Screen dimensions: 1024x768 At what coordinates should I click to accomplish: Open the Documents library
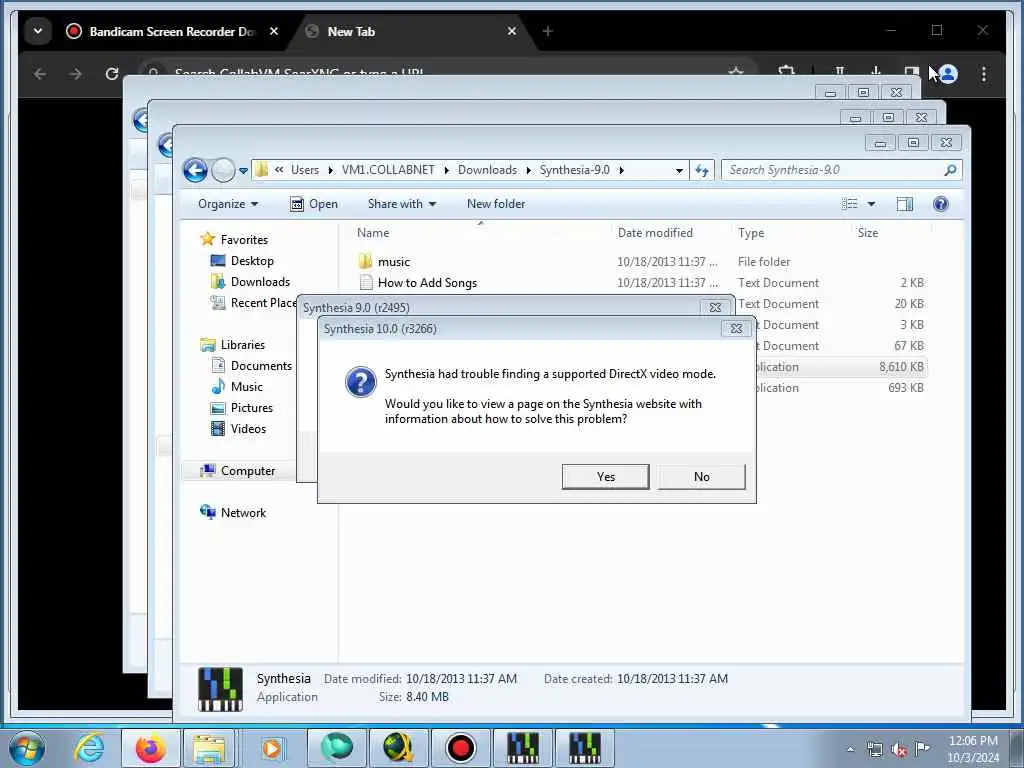[261, 366]
